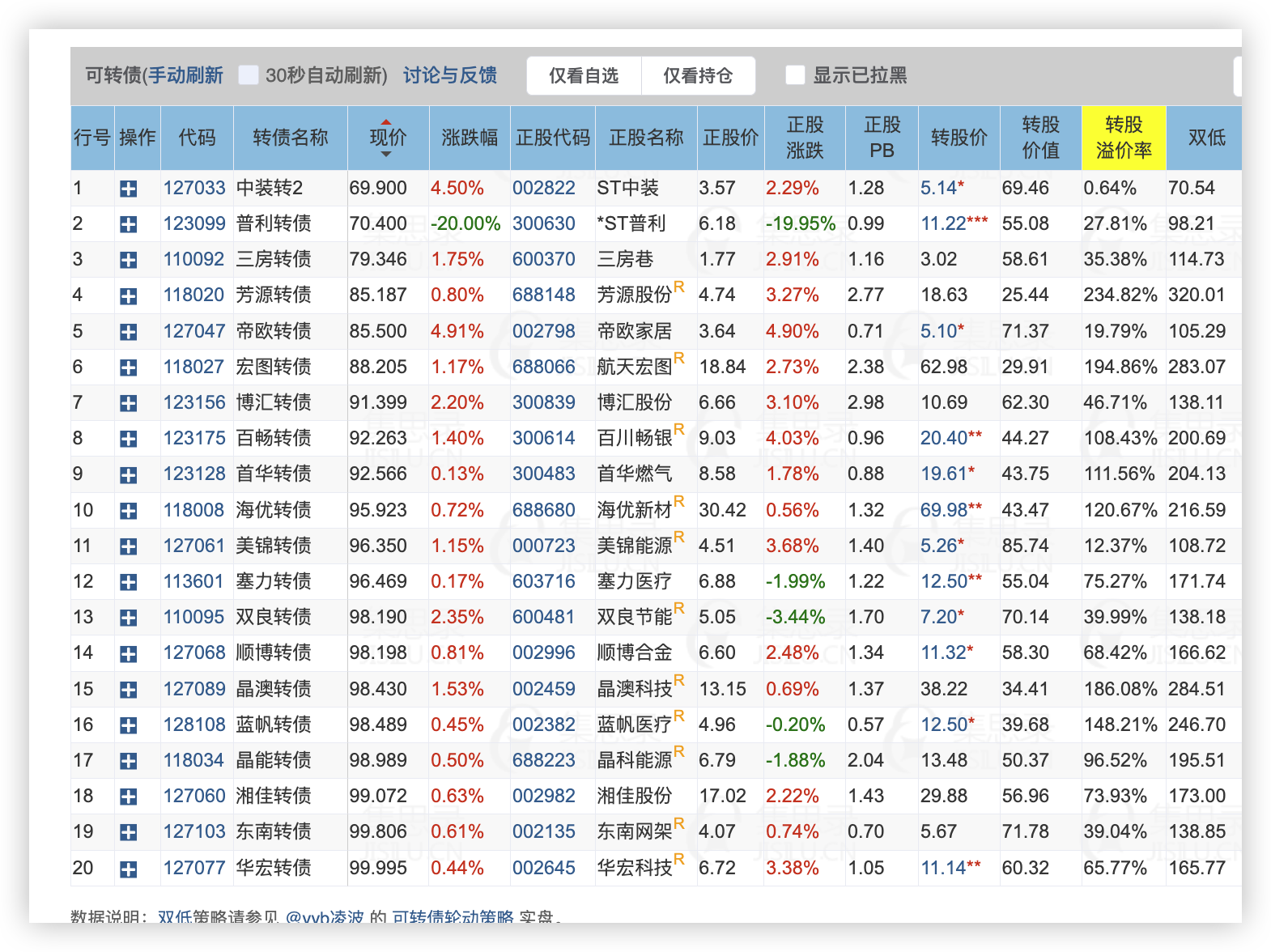This screenshot has height=952, width=1271.
Task: Sort by 正股价 column header
Action: point(731,138)
